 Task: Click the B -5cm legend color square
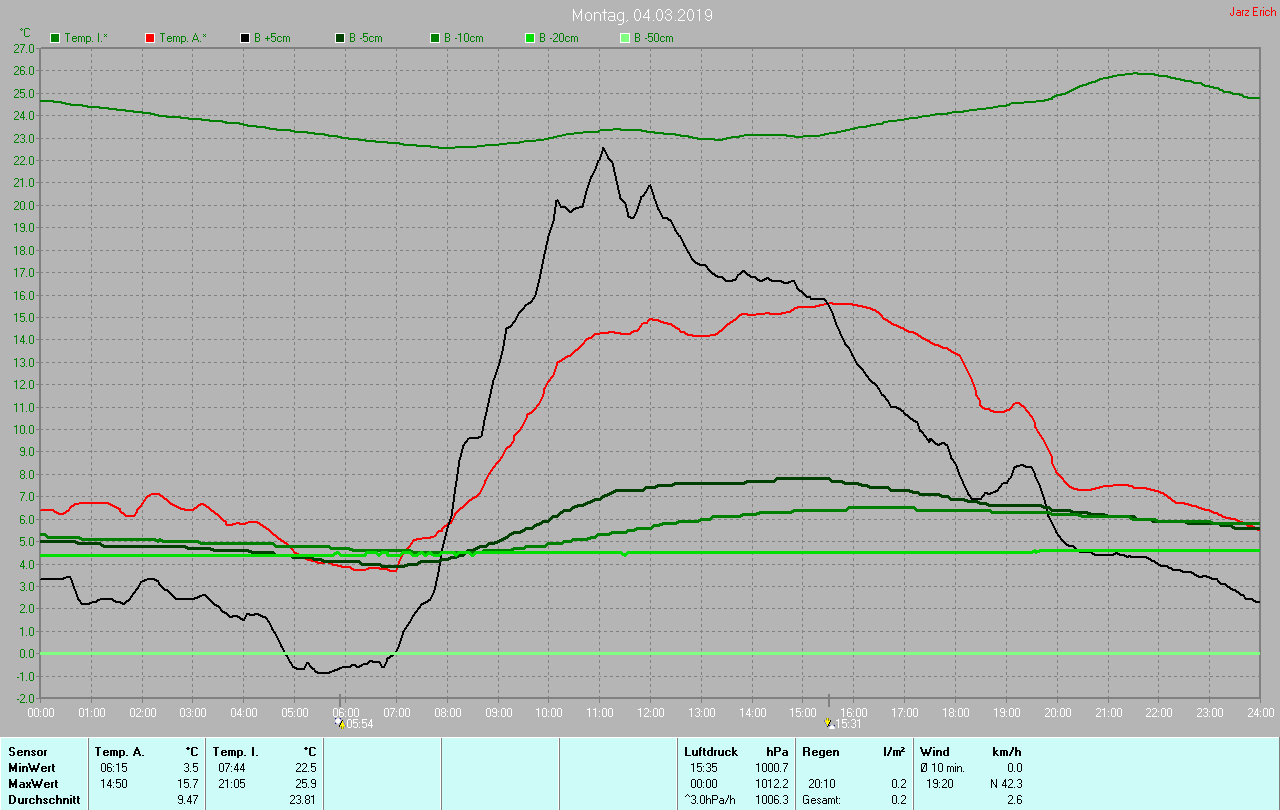click(339, 38)
